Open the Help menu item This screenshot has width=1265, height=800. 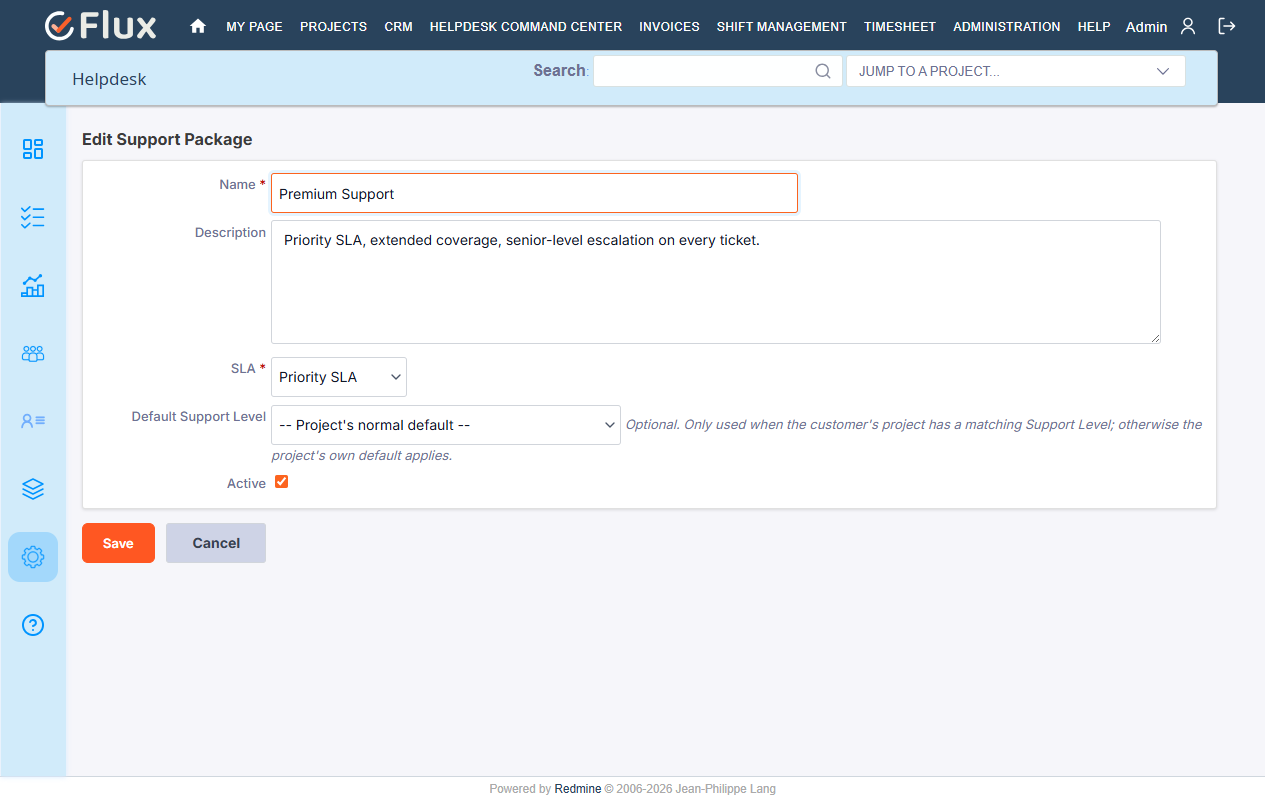1094,27
